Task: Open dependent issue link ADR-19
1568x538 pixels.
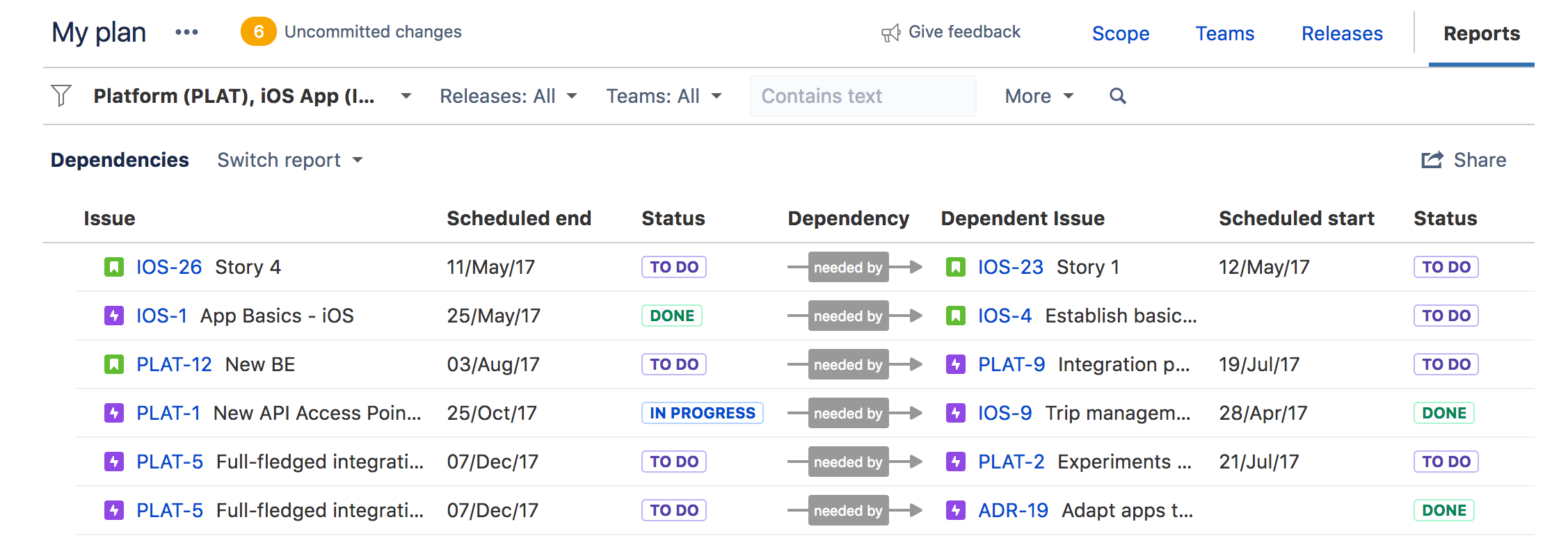Action: click(x=1013, y=510)
